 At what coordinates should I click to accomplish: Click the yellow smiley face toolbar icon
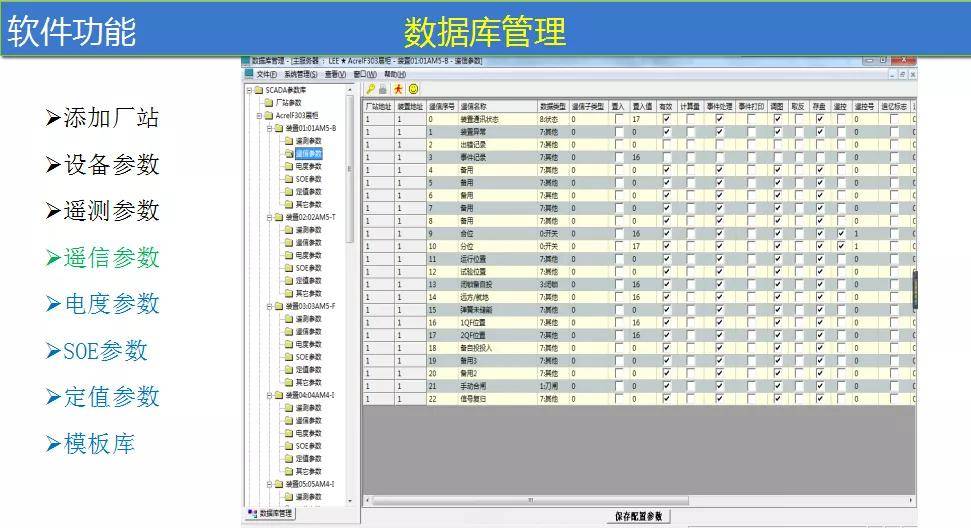tap(413, 89)
